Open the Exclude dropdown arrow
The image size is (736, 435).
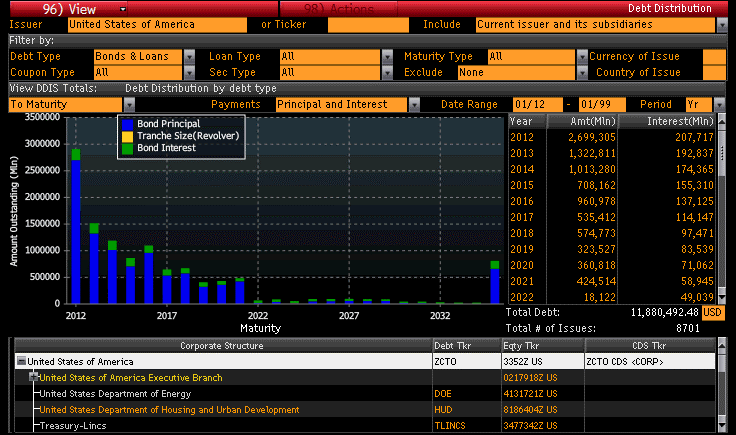tap(582, 73)
